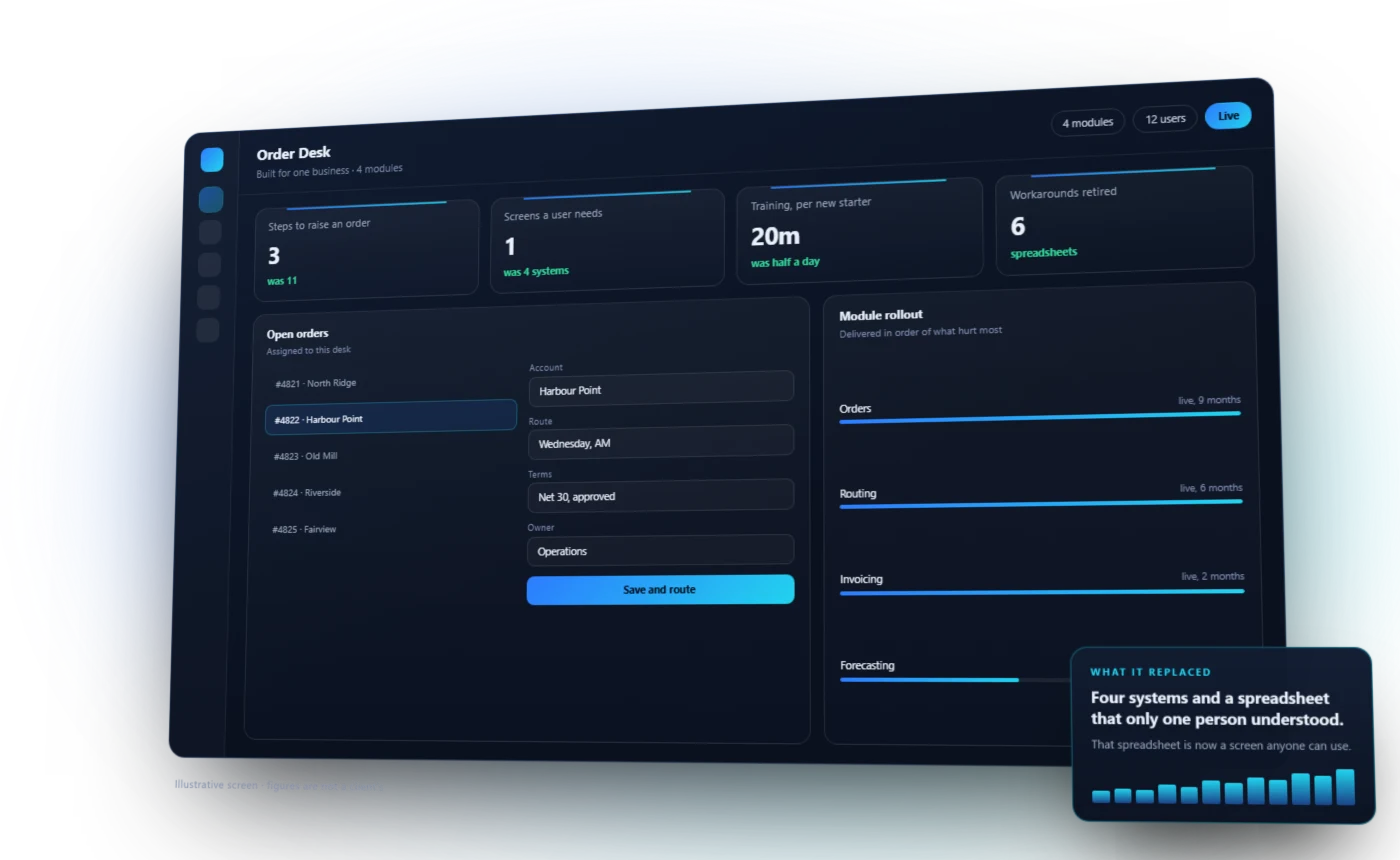This screenshot has height=860, width=1400.
Task: Click the Orders rollout progress bar
Action: click(x=1040, y=417)
